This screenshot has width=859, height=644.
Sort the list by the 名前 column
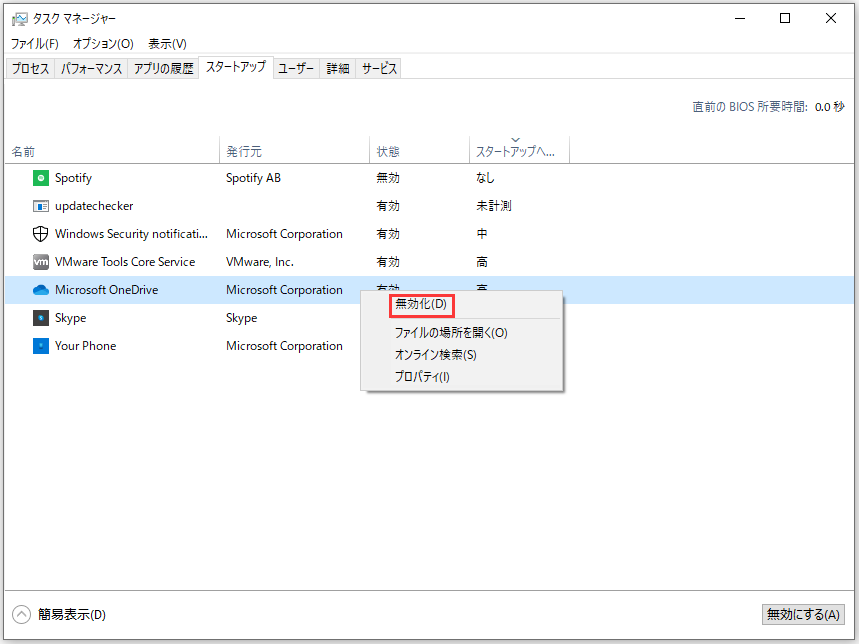coord(24,151)
